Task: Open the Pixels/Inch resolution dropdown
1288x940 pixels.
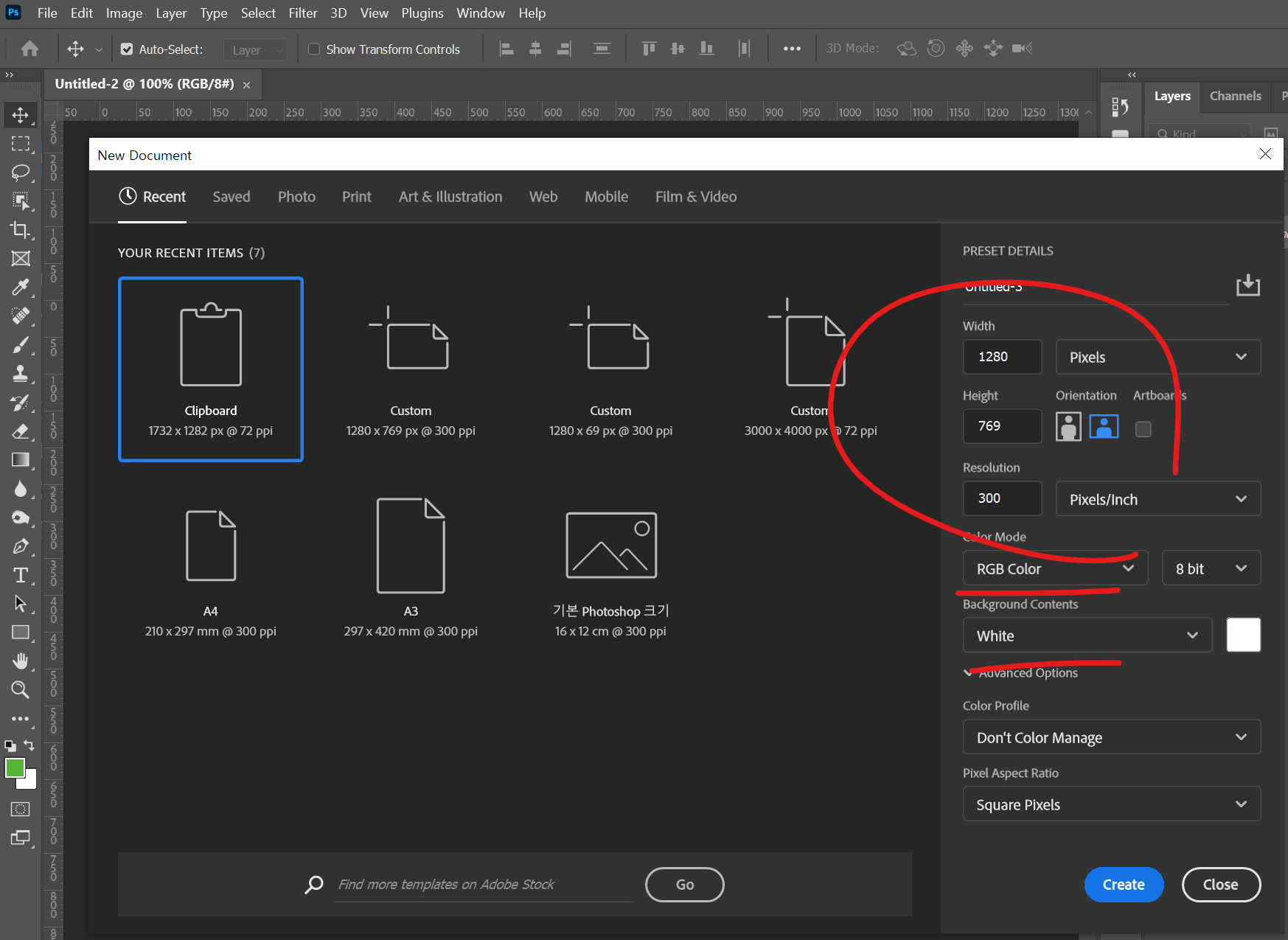Action: (1158, 499)
